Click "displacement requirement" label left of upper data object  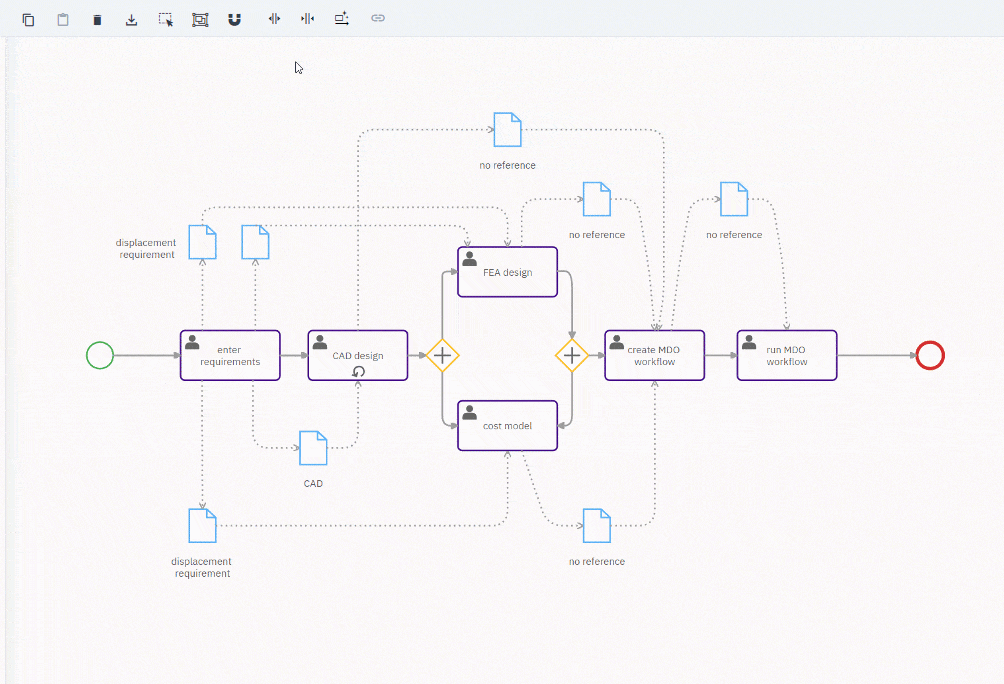point(146,248)
